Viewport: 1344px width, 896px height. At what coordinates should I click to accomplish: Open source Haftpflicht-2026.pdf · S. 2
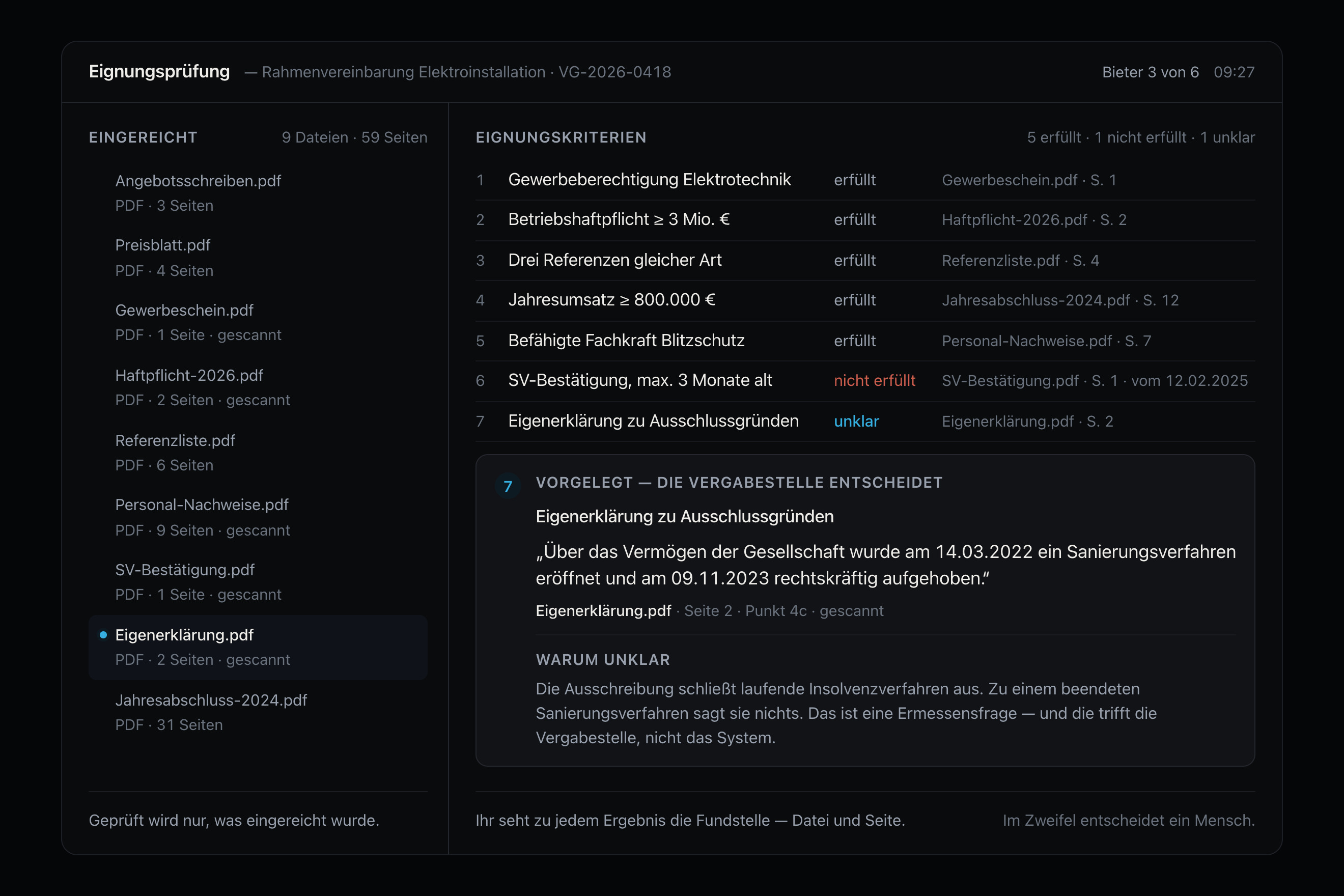1034,220
